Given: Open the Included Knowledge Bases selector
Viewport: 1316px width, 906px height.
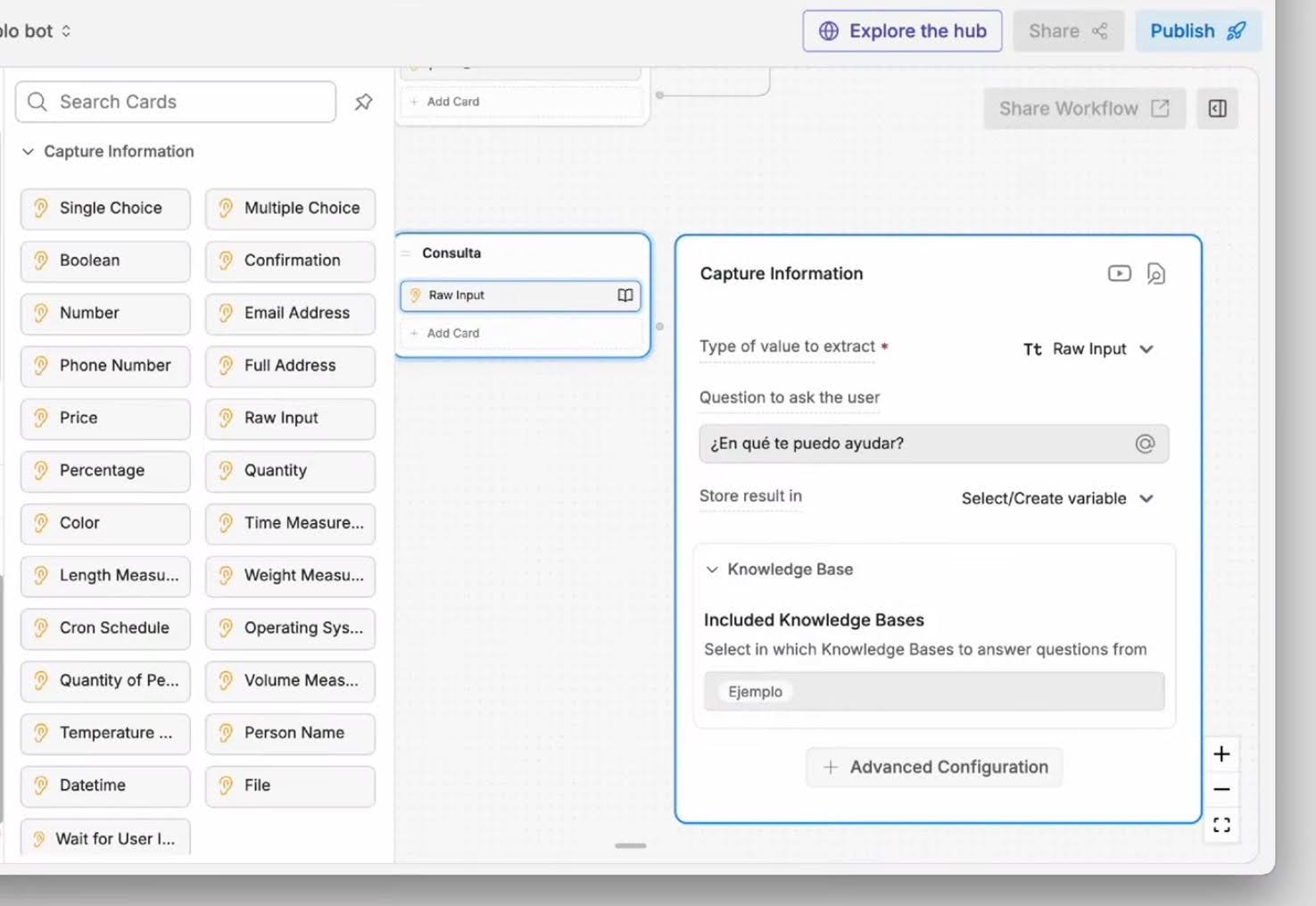Looking at the screenshot, I should 934,692.
